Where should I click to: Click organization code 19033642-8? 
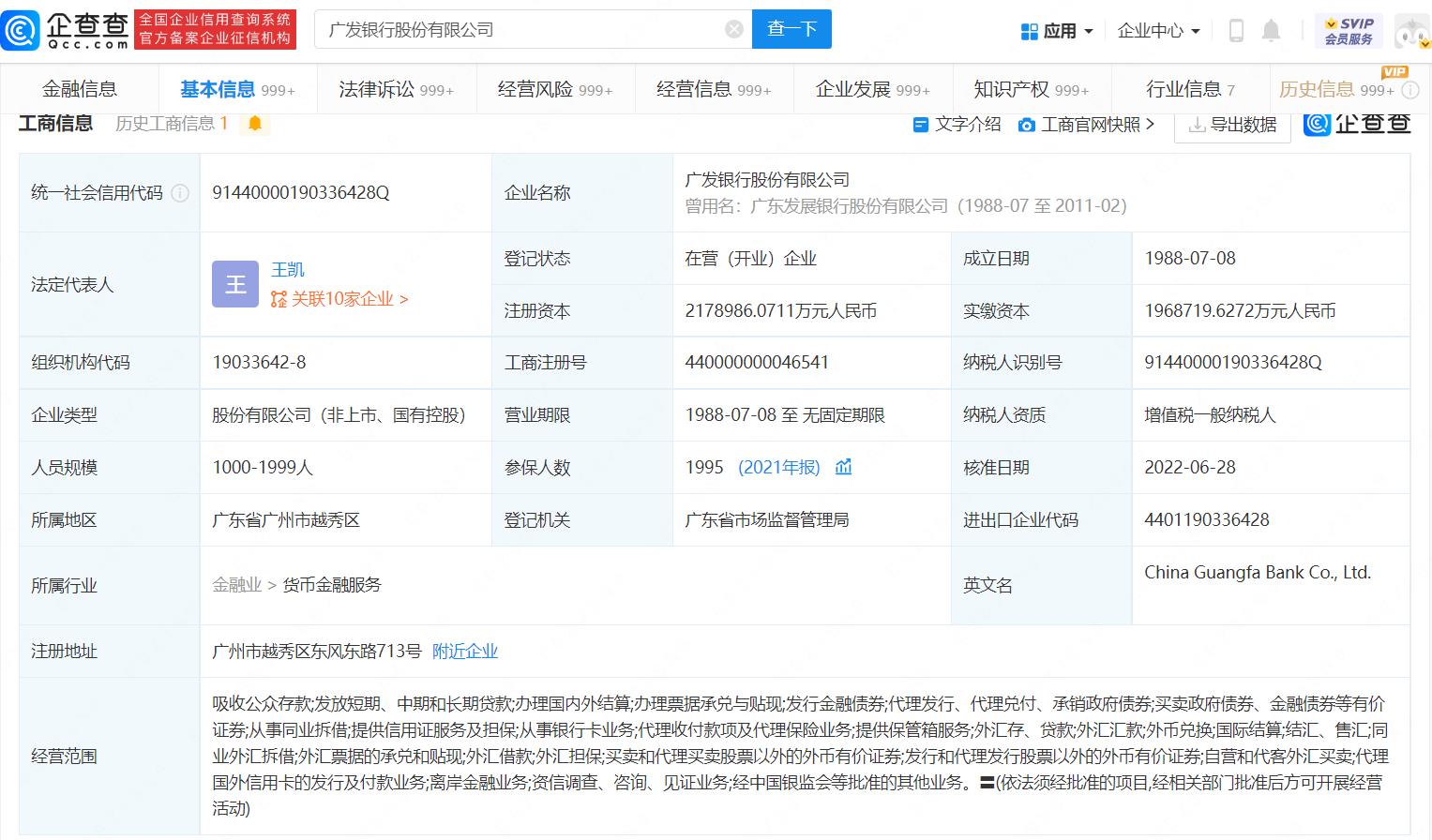tap(259, 363)
